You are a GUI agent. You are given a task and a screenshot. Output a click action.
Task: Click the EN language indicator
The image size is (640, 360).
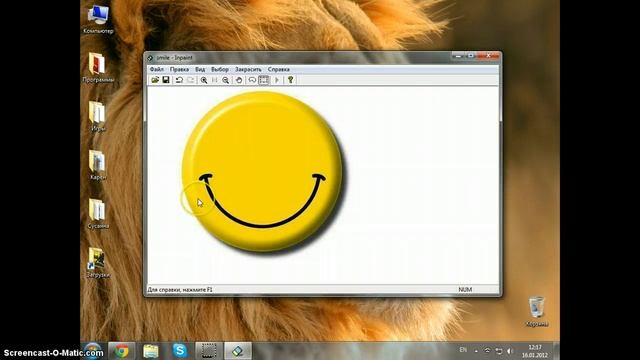463,350
